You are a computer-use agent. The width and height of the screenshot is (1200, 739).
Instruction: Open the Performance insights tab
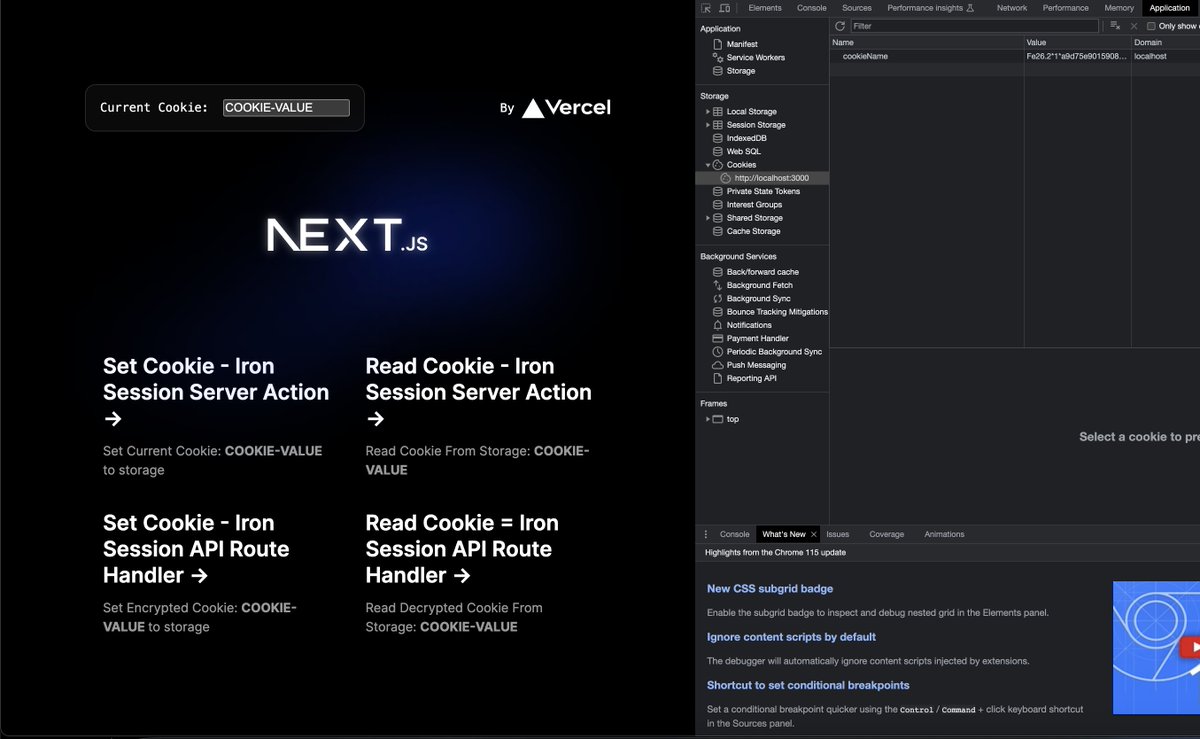tap(932, 8)
